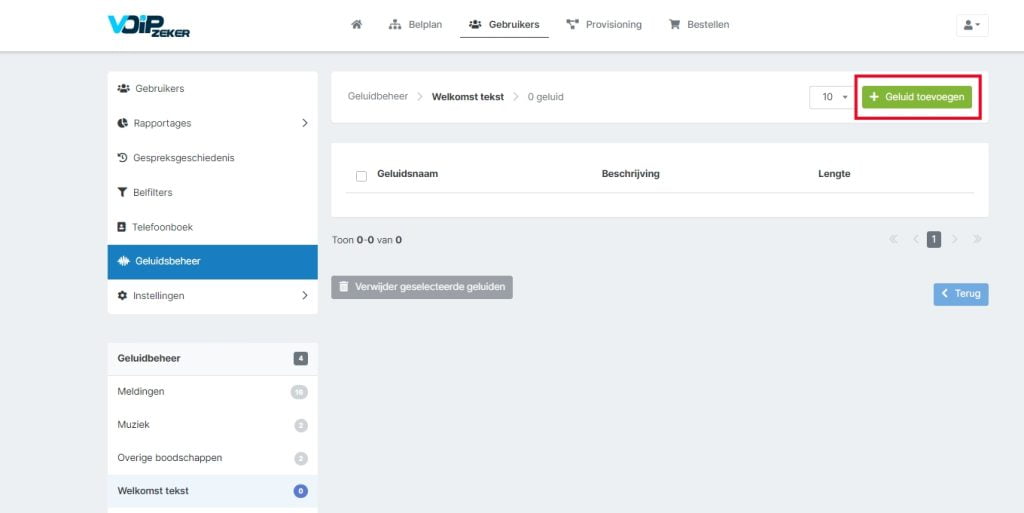Select Geluidsbeheer in the sidebar
The height and width of the screenshot is (513, 1024).
coord(212,262)
